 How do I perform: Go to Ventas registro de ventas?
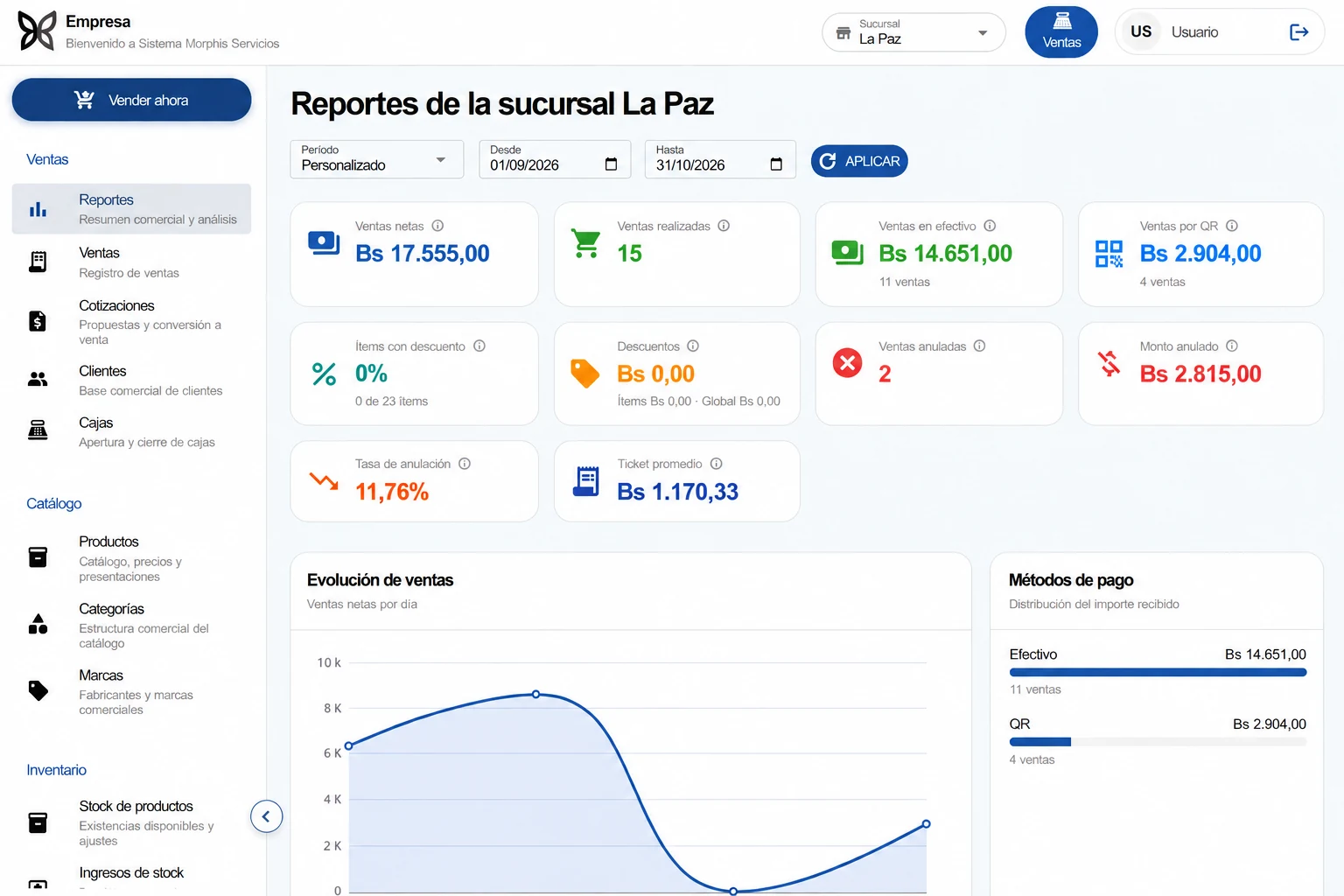(x=131, y=262)
